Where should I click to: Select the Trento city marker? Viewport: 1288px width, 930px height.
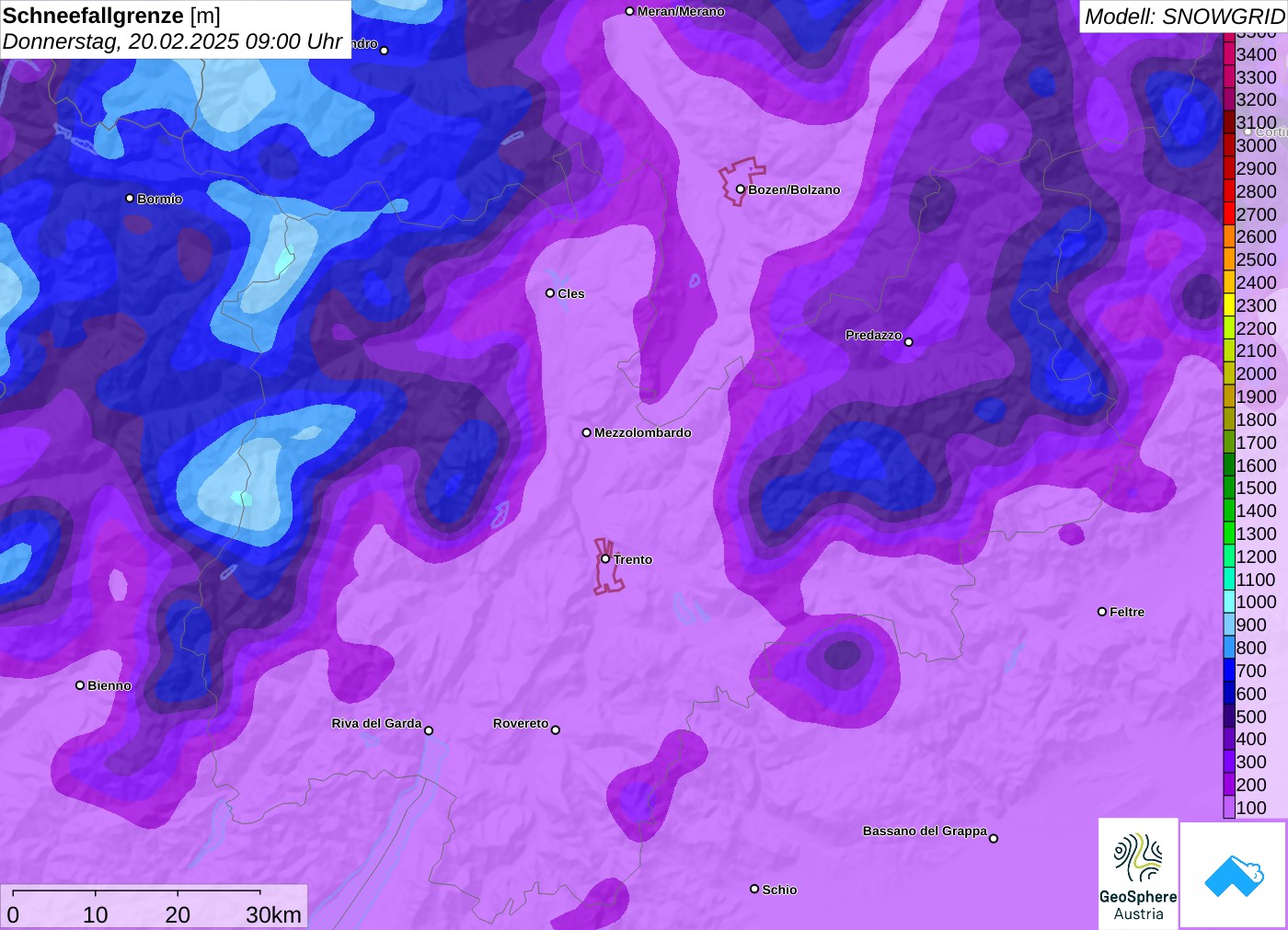pyautogui.click(x=605, y=559)
